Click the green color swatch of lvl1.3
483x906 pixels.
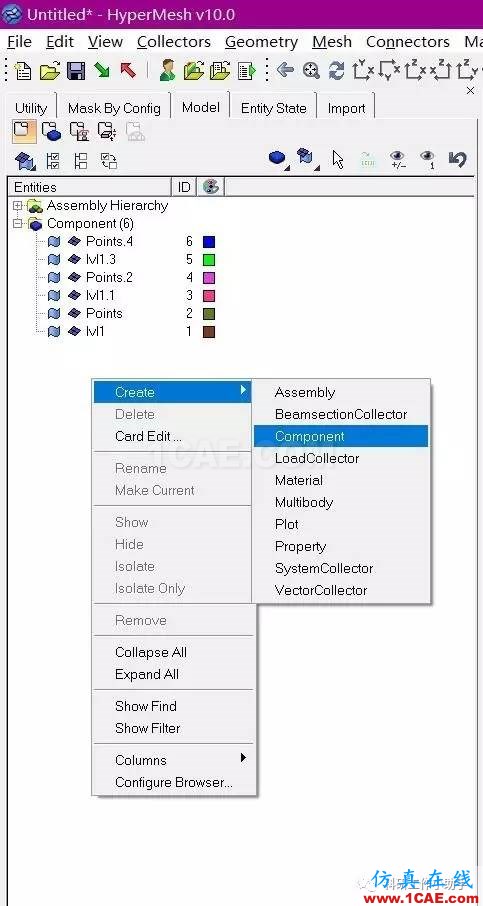tap(209, 259)
